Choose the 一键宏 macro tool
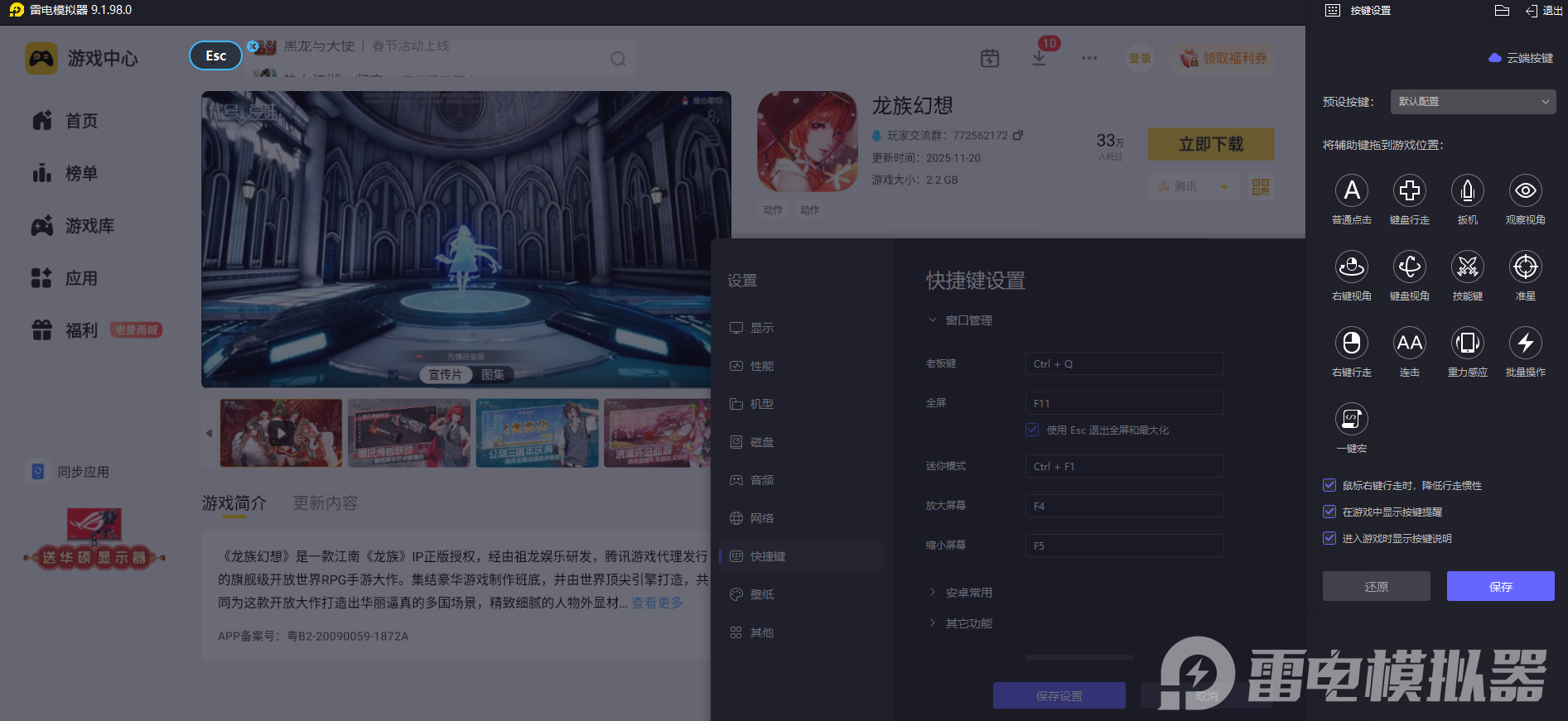 click(x=1352, y=420)
